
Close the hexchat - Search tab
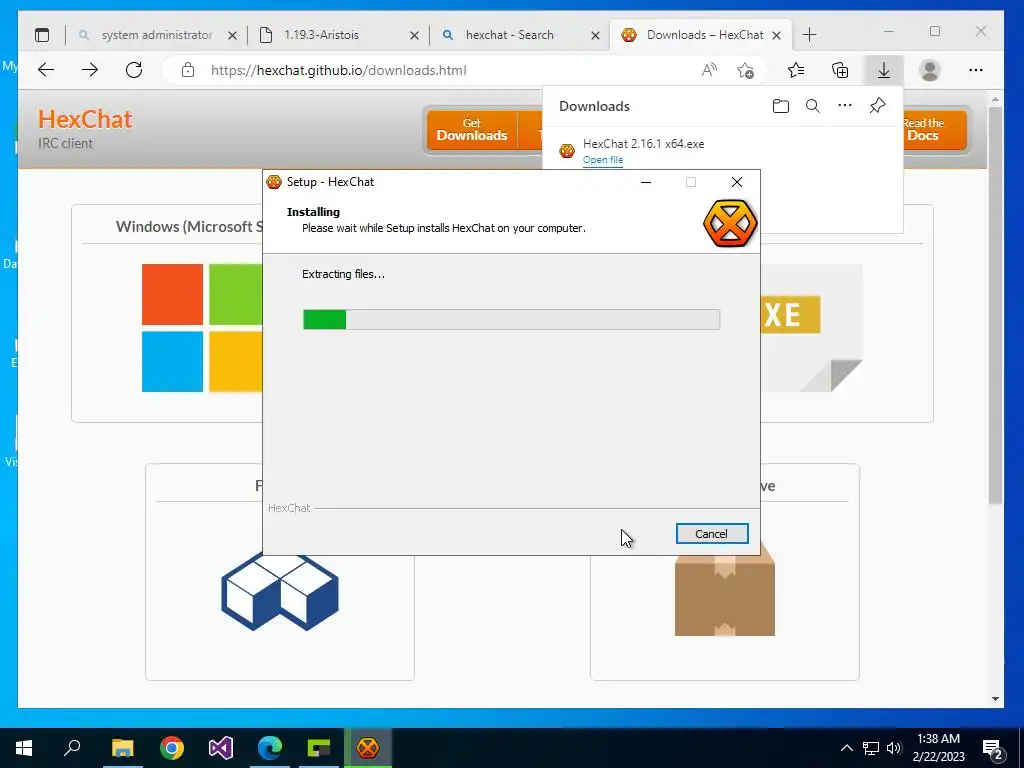(x=595, y=35)
